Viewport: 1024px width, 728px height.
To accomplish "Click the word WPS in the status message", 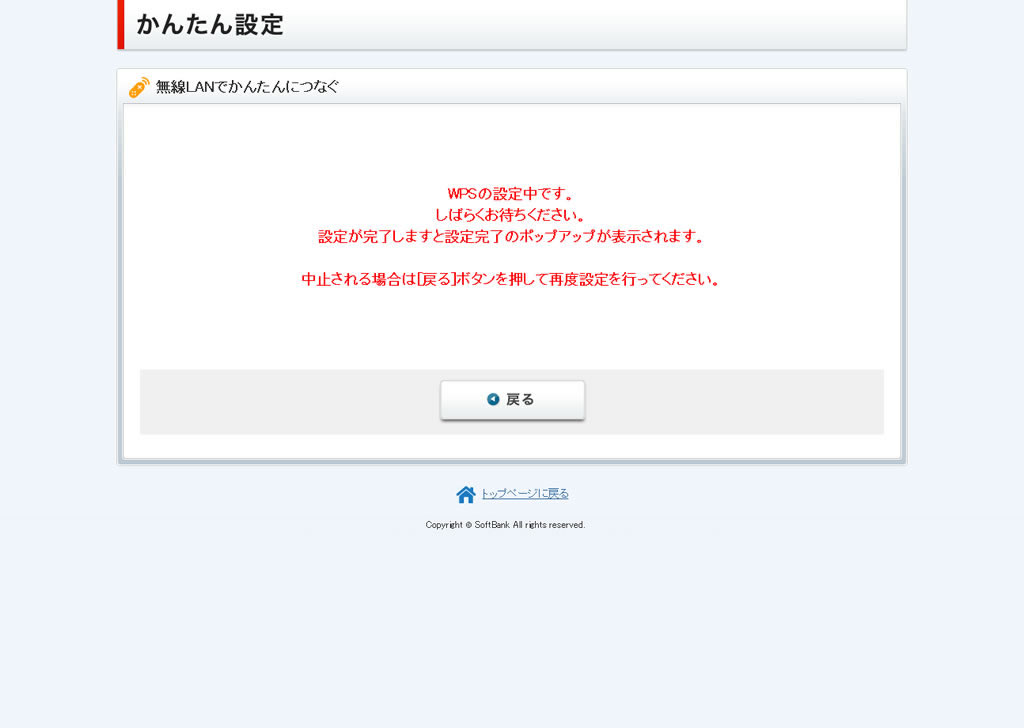I will (462, 193).
